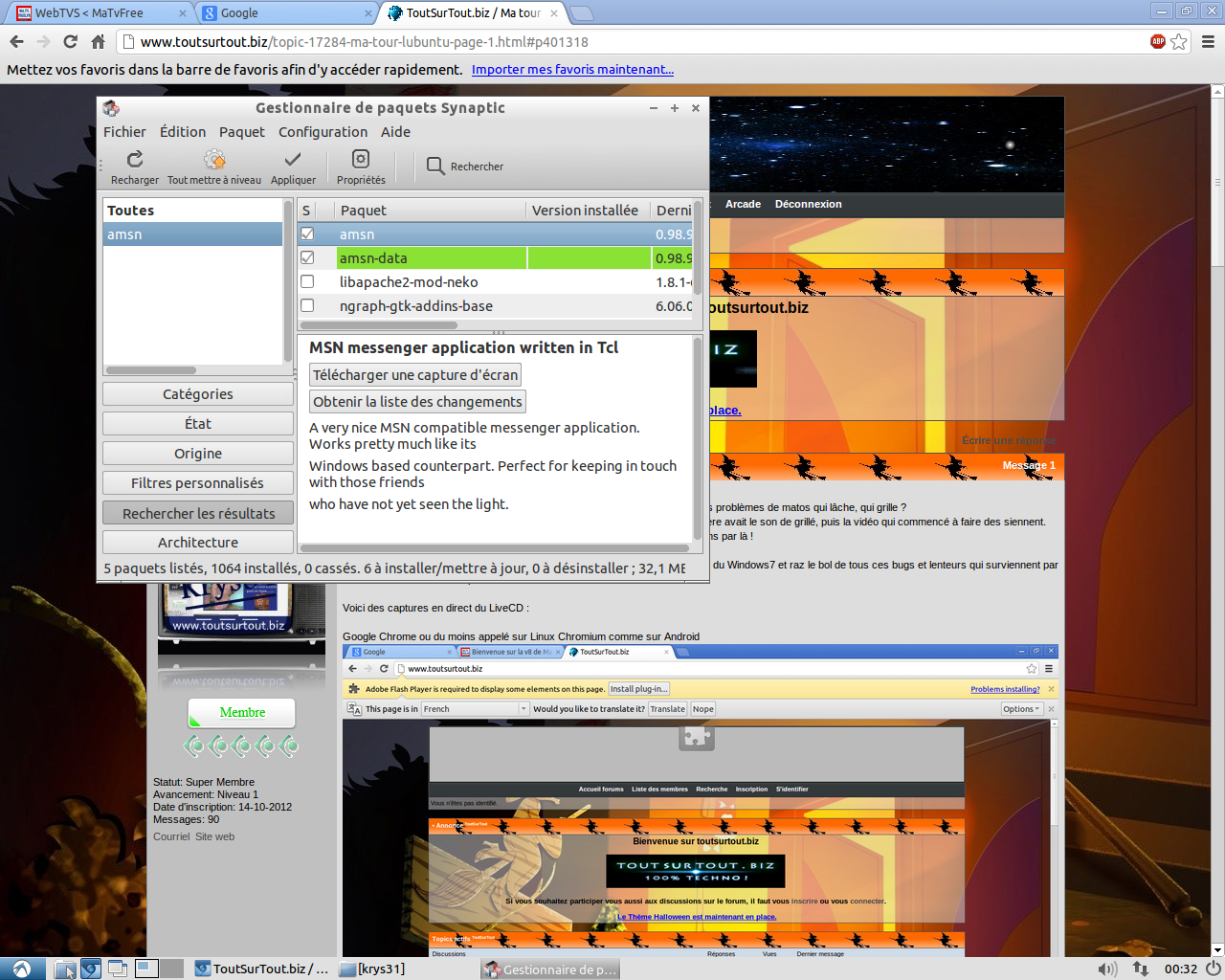Click the S status column header
The width and height of the screenshot is (1225, 980).
tap(306, 210)
